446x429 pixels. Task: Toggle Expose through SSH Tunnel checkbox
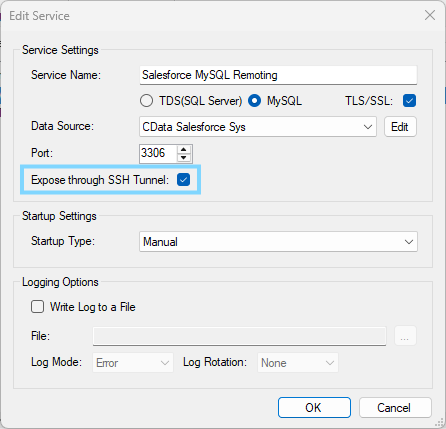183,180
